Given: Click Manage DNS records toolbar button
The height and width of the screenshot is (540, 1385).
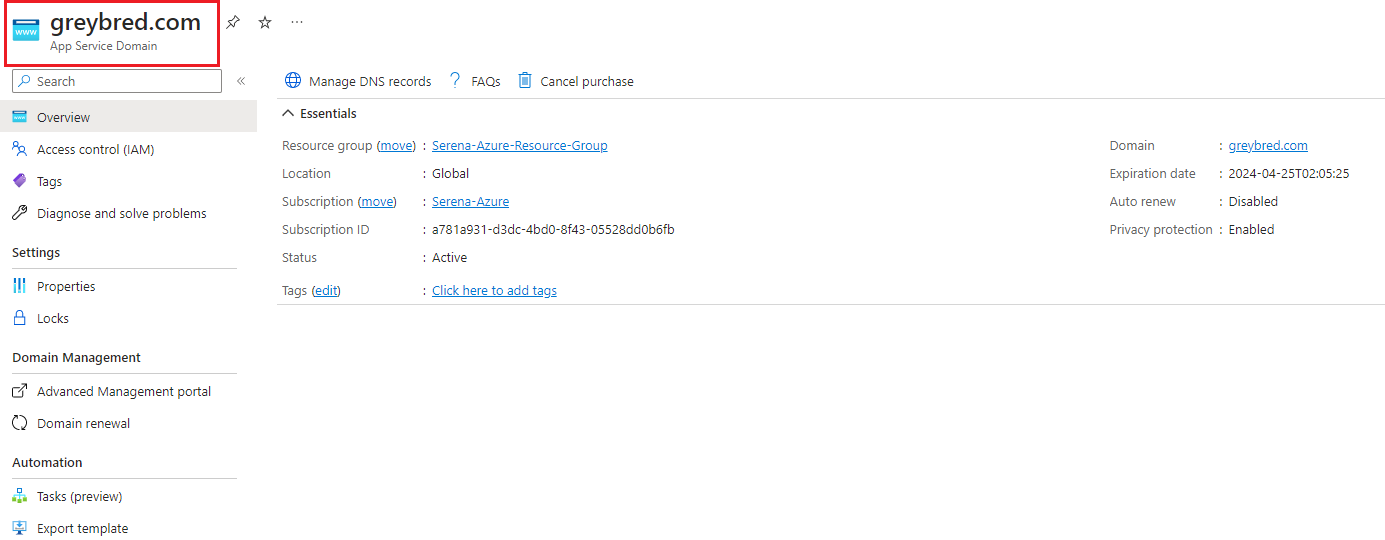Looking at the screenshot, I should point(358,81).
